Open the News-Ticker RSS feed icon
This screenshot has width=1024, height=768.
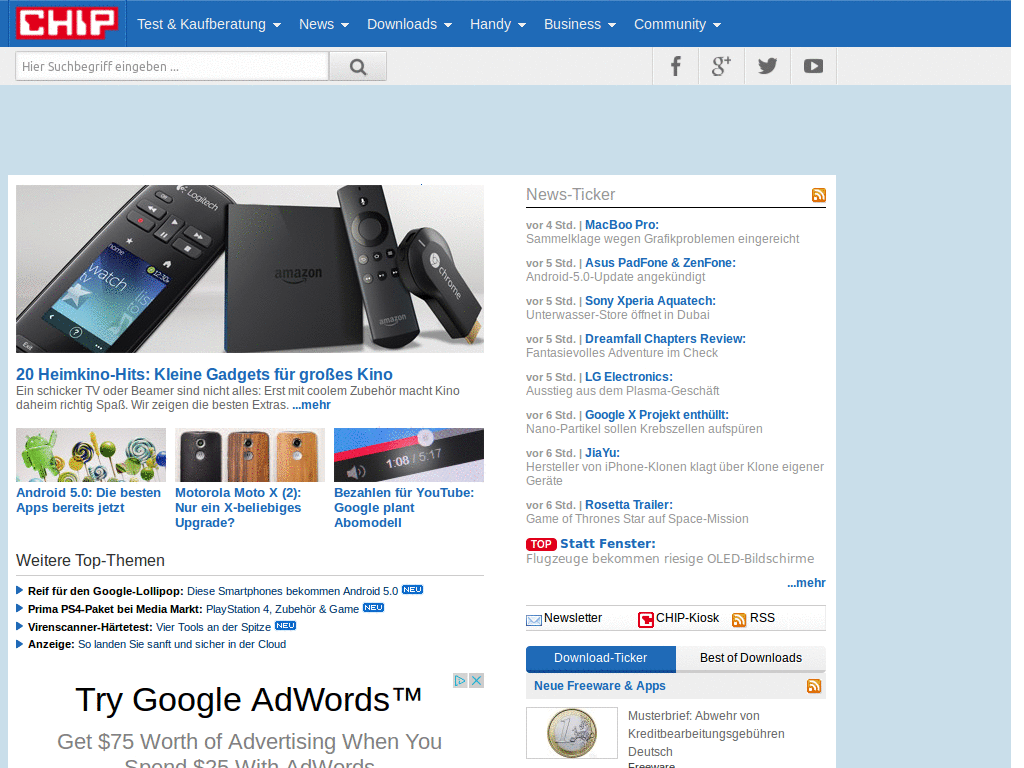point(819,195)
